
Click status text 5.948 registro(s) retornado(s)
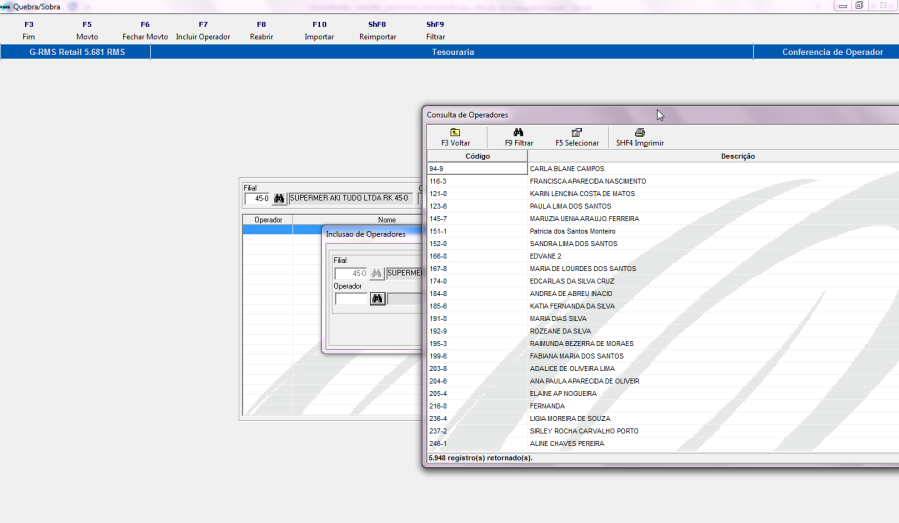(480, 458)
